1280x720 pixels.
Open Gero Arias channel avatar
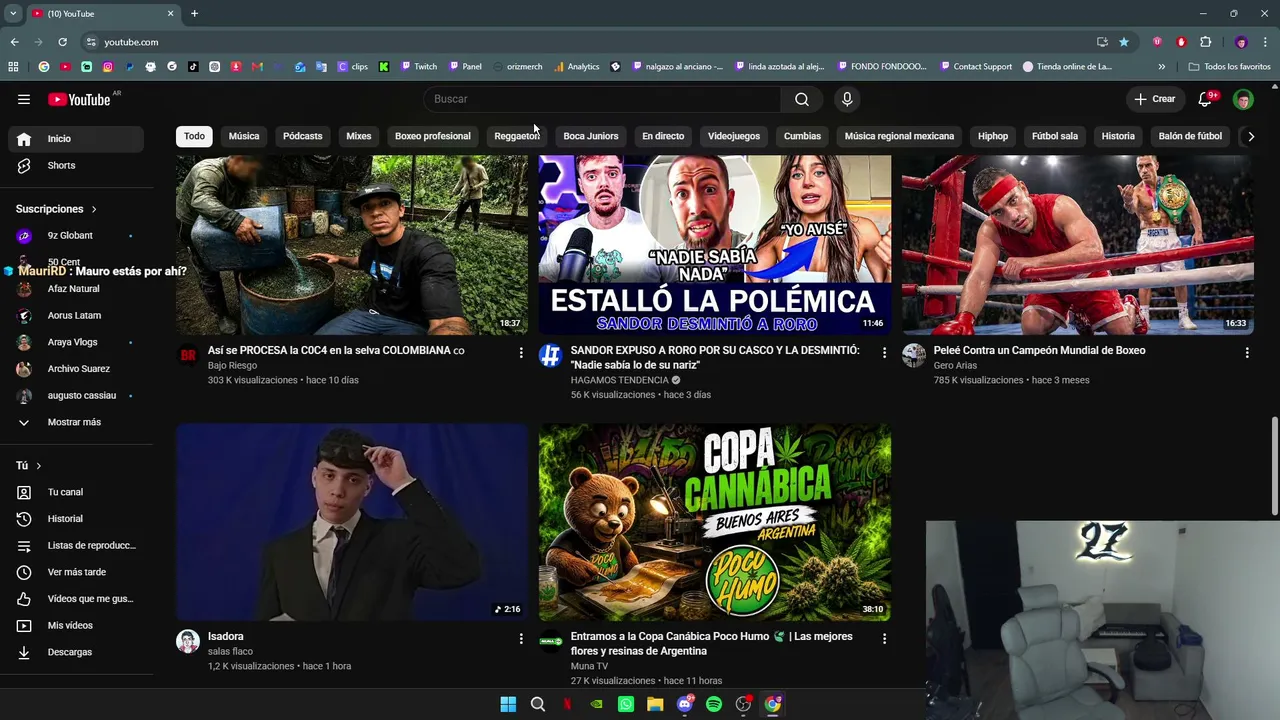tap(914, 355)
